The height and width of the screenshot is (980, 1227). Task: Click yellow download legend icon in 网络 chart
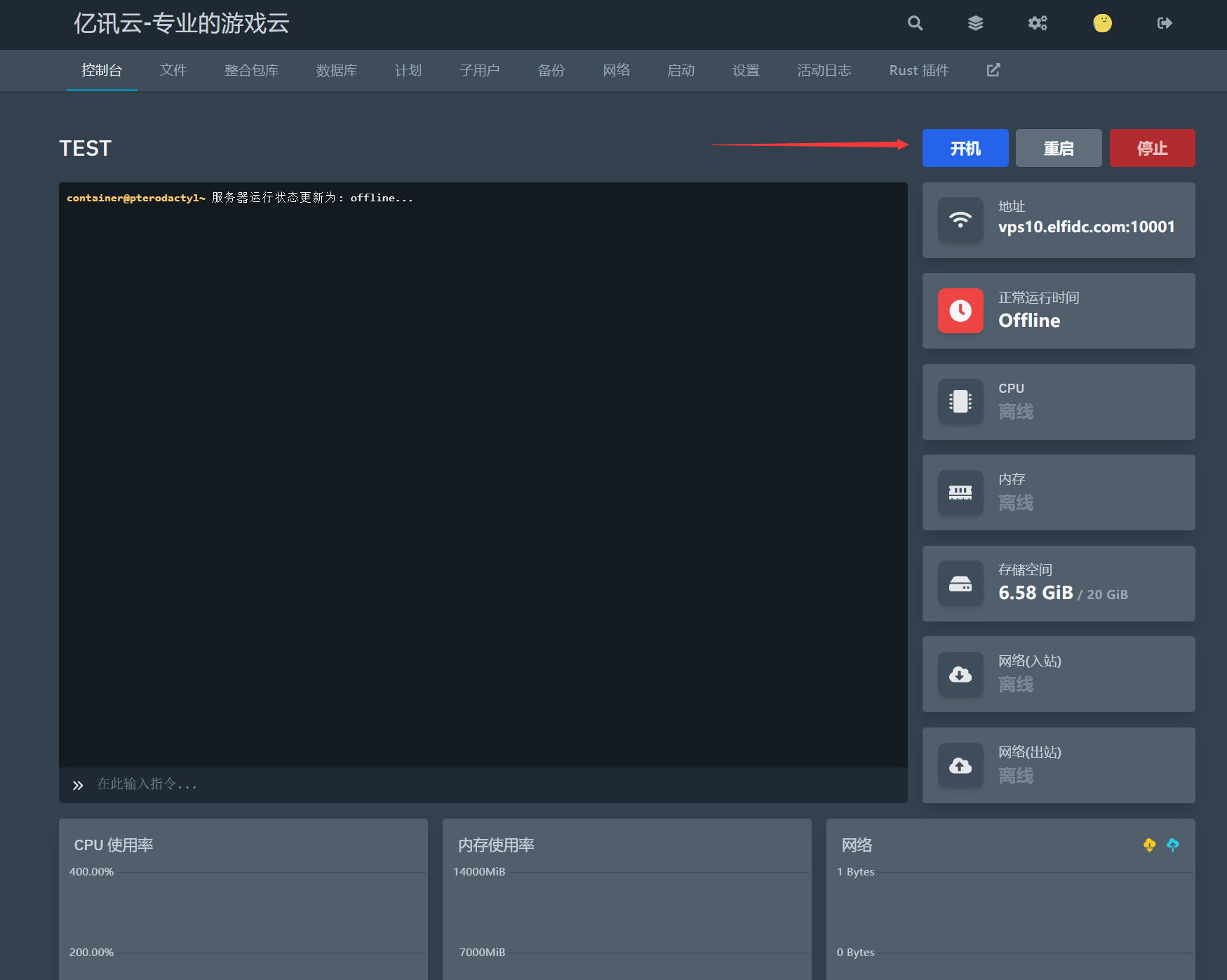tap(1149, 845)
